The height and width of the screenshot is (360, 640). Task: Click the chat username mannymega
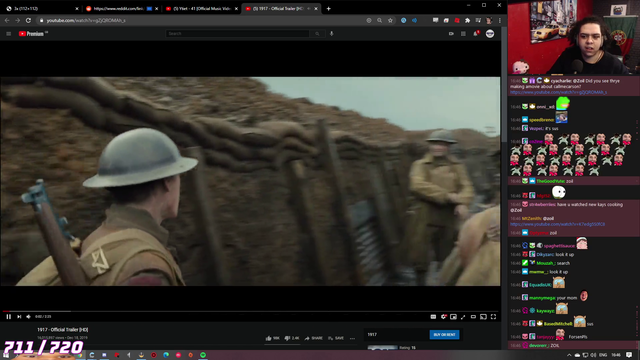tap(542, 298)
